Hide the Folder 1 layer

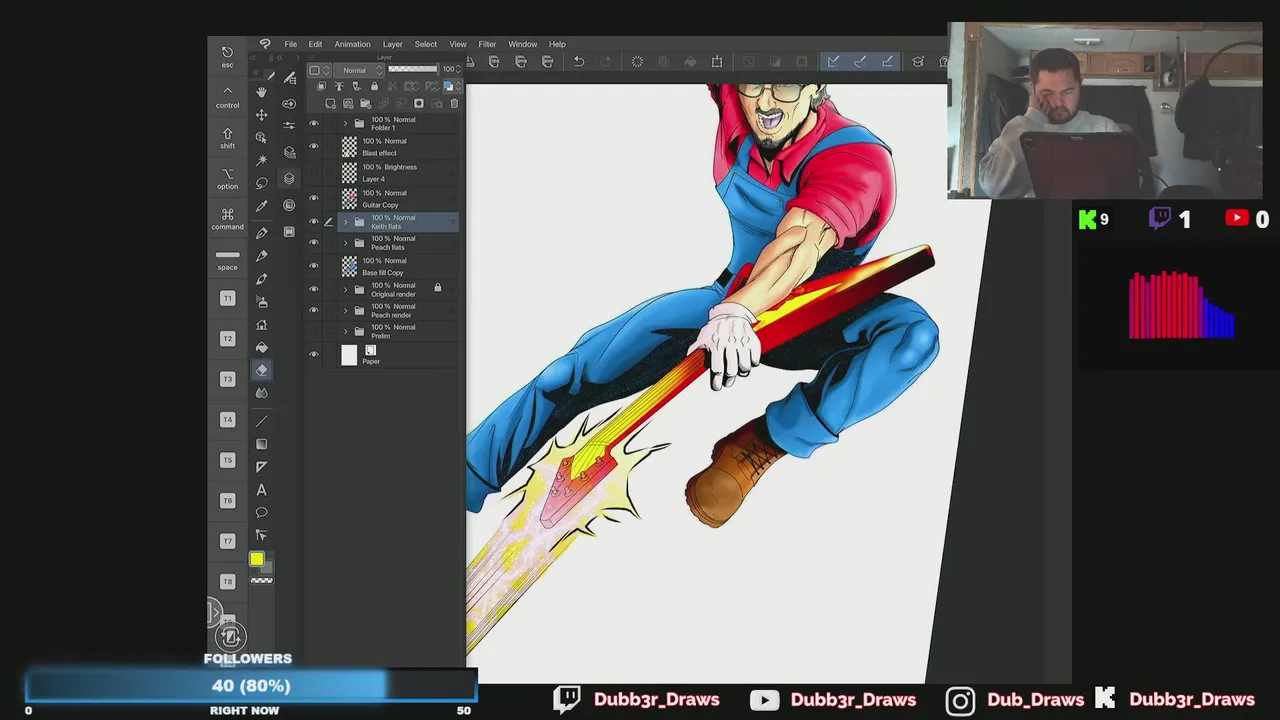pos(314,124)
